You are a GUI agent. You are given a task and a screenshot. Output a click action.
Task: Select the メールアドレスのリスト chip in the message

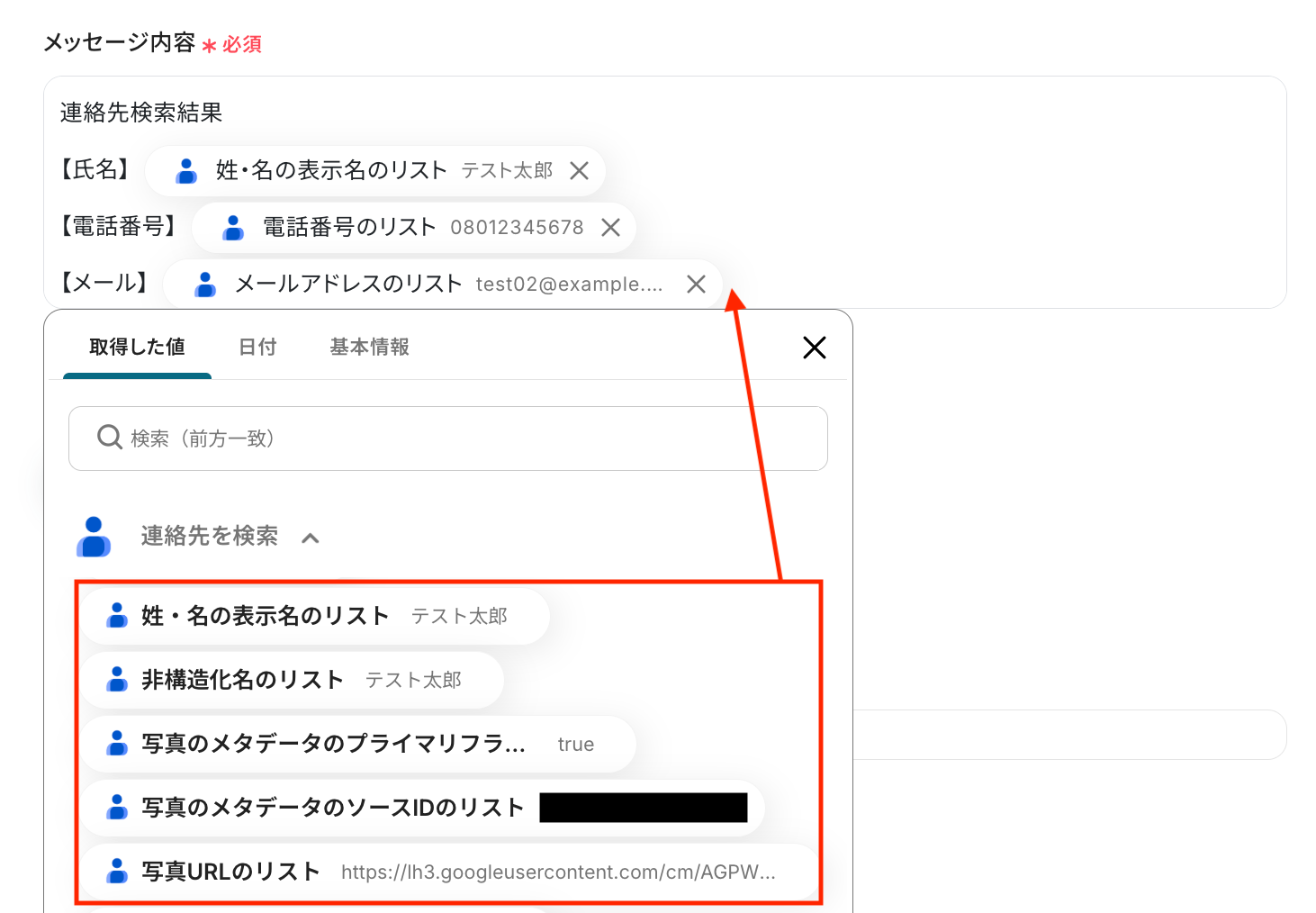point(442,285)
